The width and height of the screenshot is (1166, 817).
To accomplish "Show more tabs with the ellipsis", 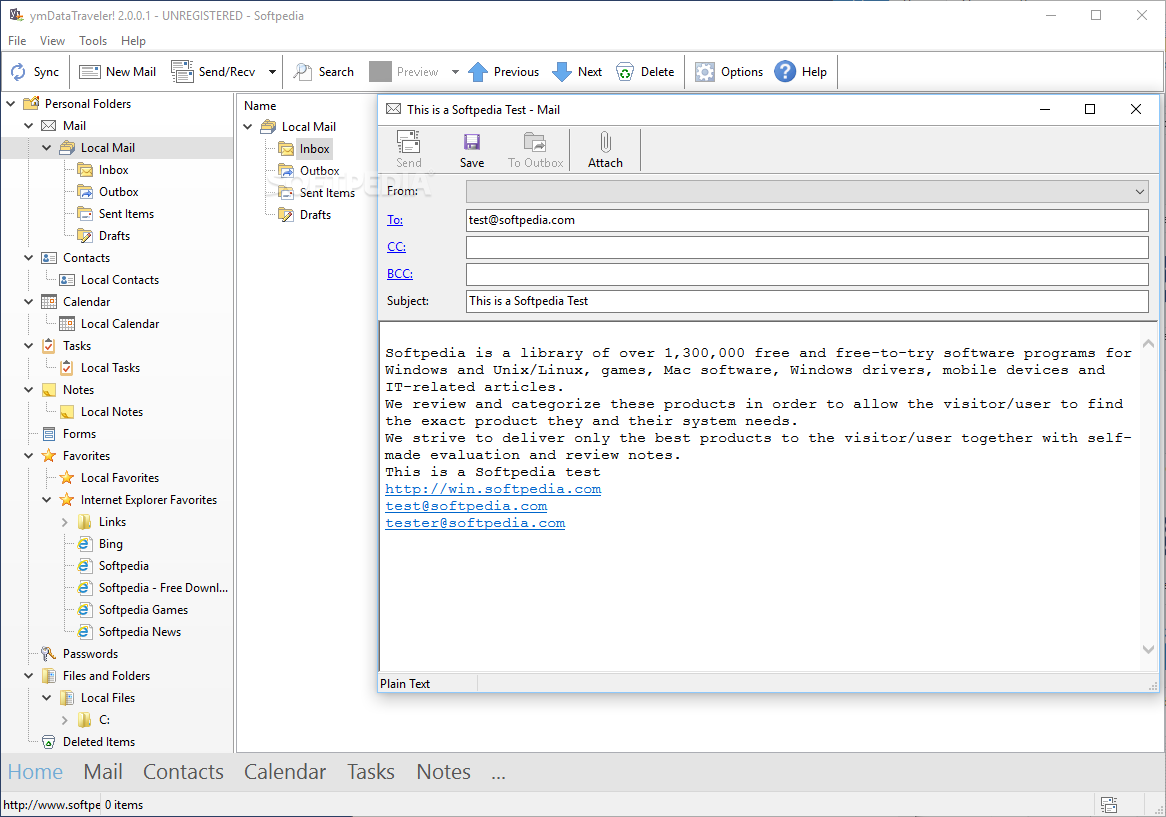I will (x=498, y=773).
